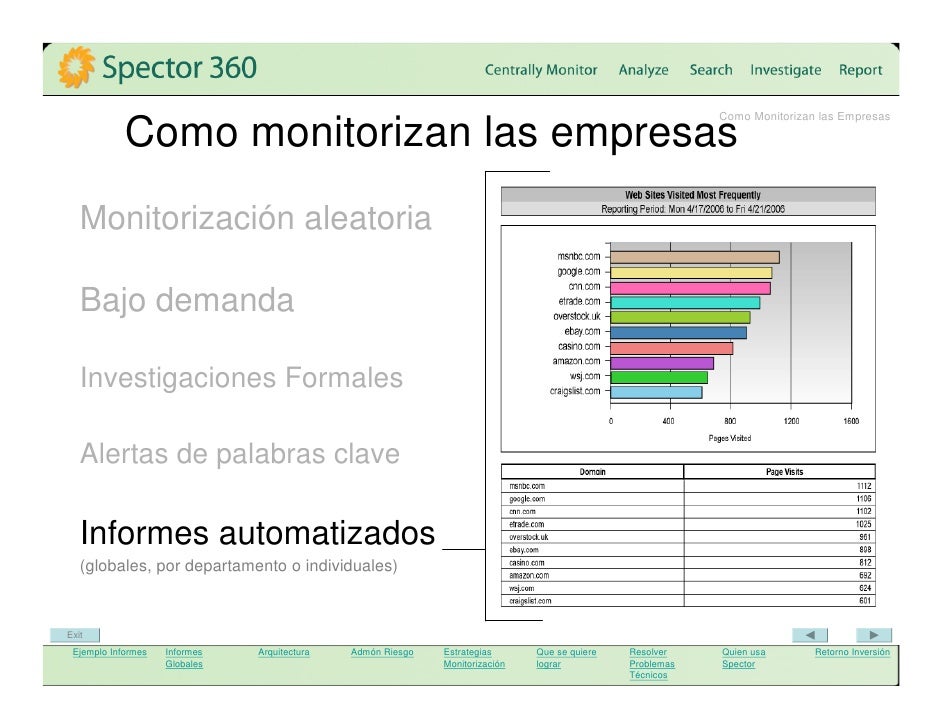The height and width of the screenshot is (728, 942).
Task: Click the cyan etrade.com bar
Action: point(685,303)
